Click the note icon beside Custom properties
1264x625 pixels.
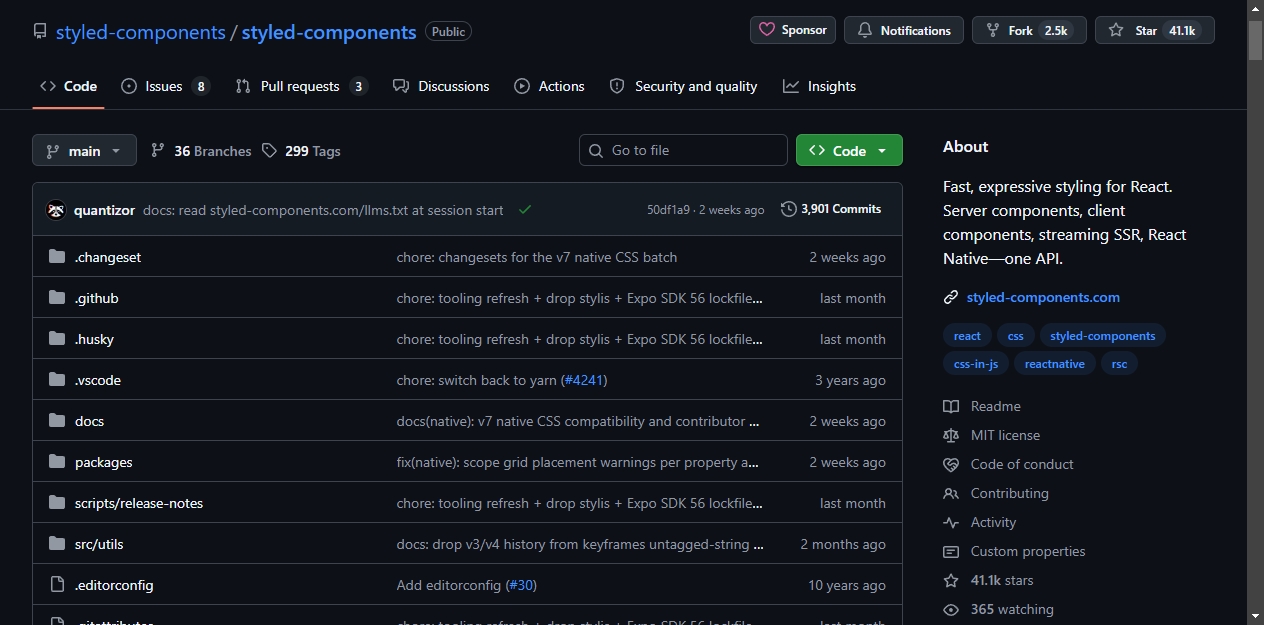click(x=951, y=551)
